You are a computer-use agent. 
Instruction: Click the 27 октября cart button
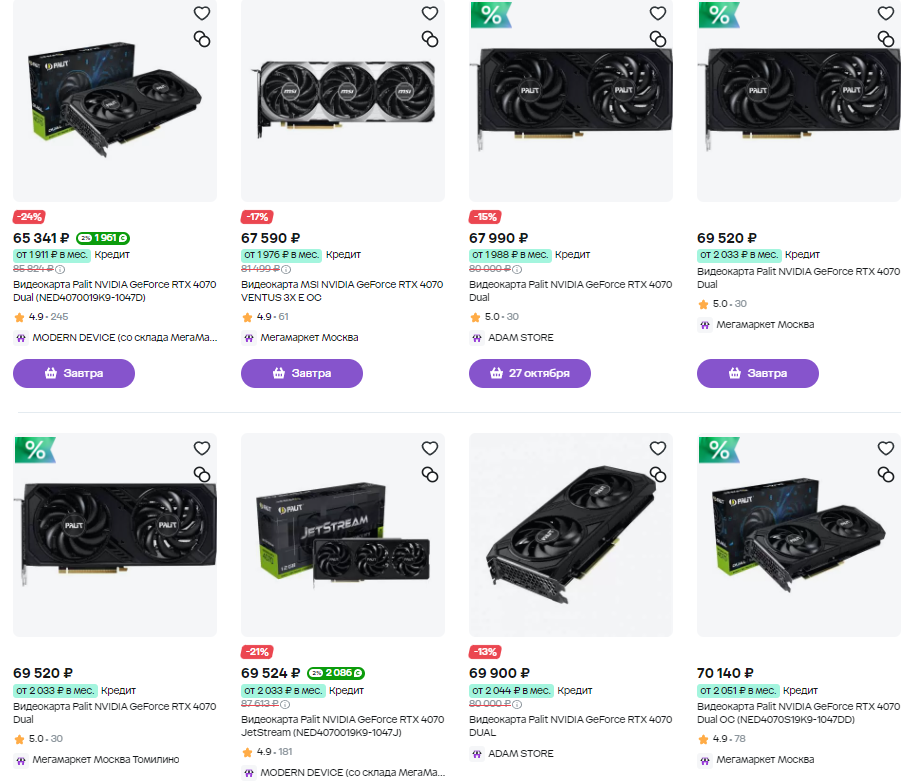tap(530, 373)
